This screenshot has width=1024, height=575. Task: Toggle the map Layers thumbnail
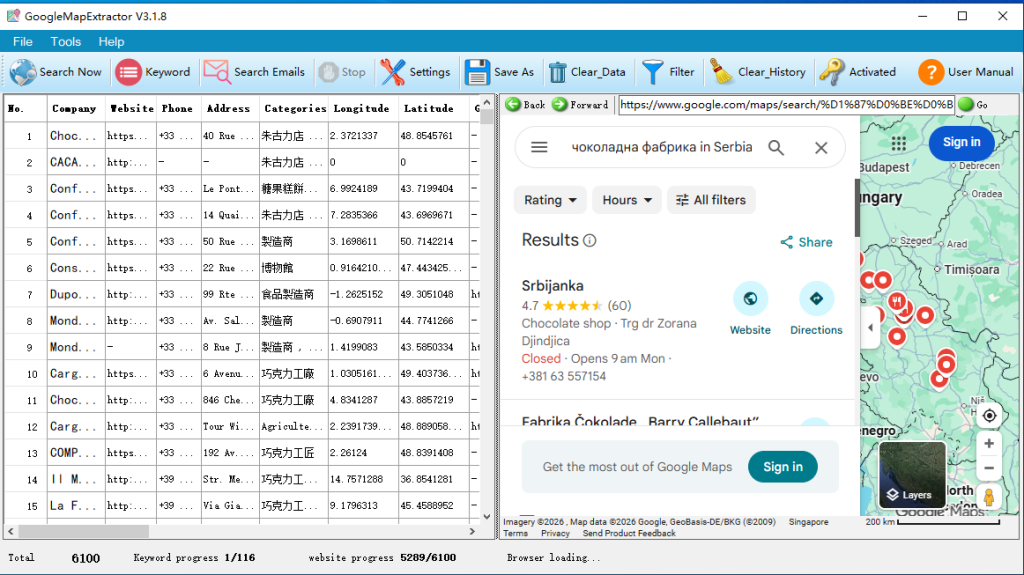[x=912, y=475]
